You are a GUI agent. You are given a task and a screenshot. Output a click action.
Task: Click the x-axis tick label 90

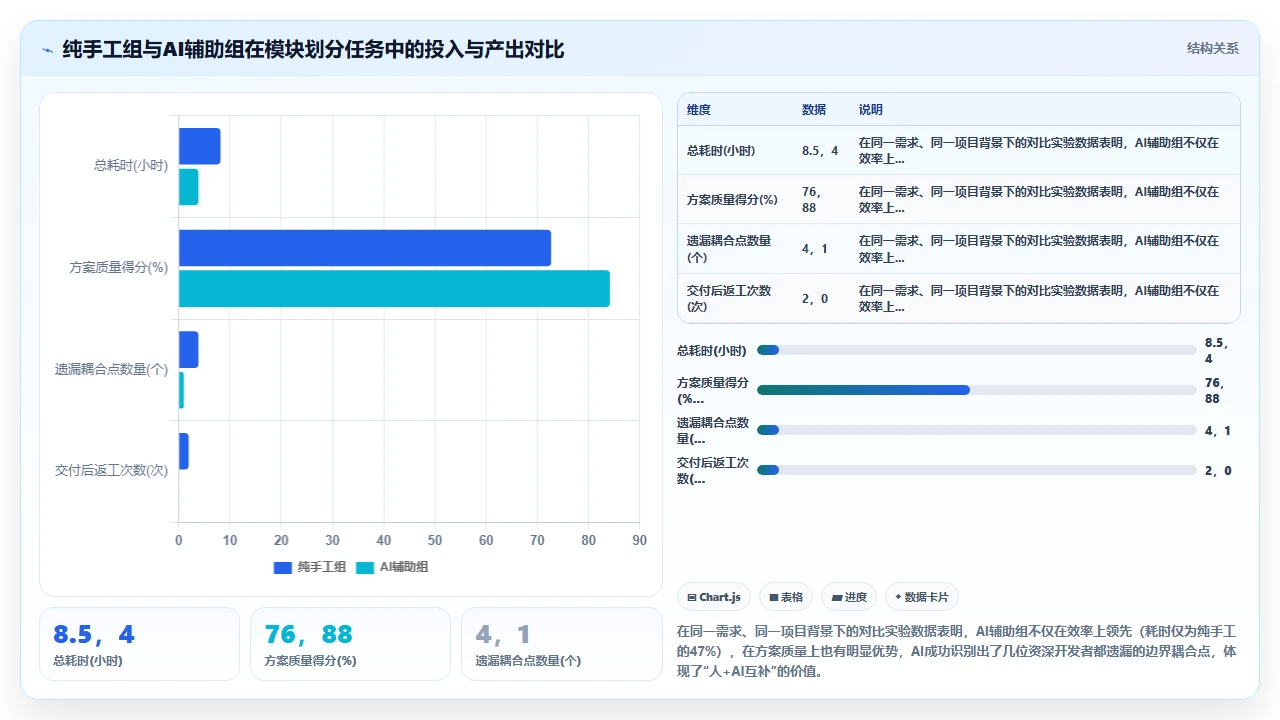pos(639,541)
